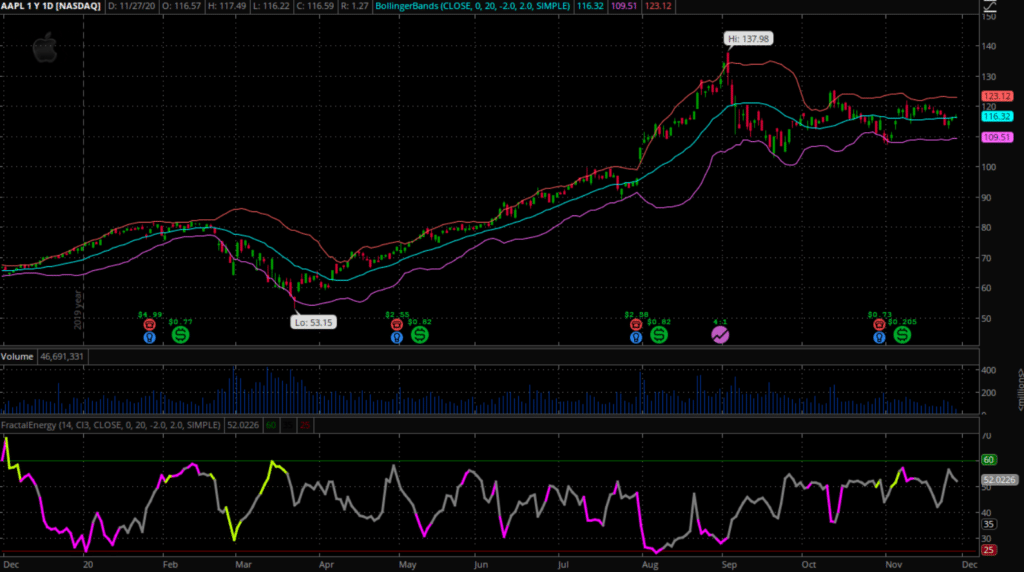Click the cyan 116.32 midline price tag
The image size is (1024, 572).
point(997,116)
